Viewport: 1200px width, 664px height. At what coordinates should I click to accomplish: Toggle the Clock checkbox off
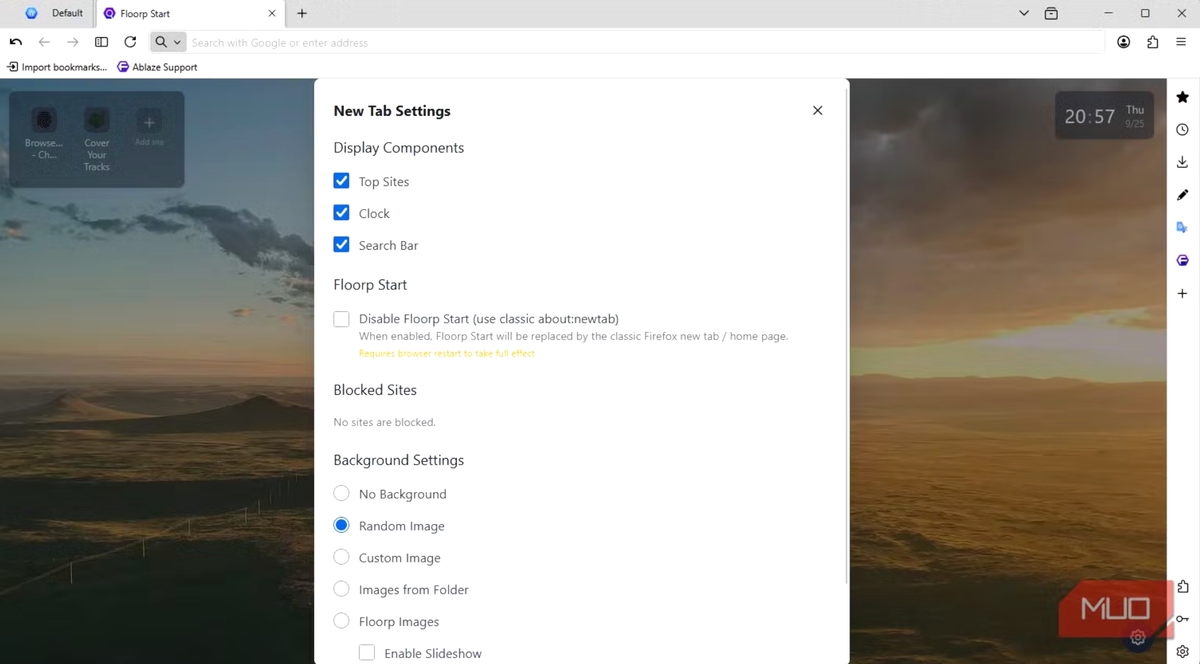point(342,213)
